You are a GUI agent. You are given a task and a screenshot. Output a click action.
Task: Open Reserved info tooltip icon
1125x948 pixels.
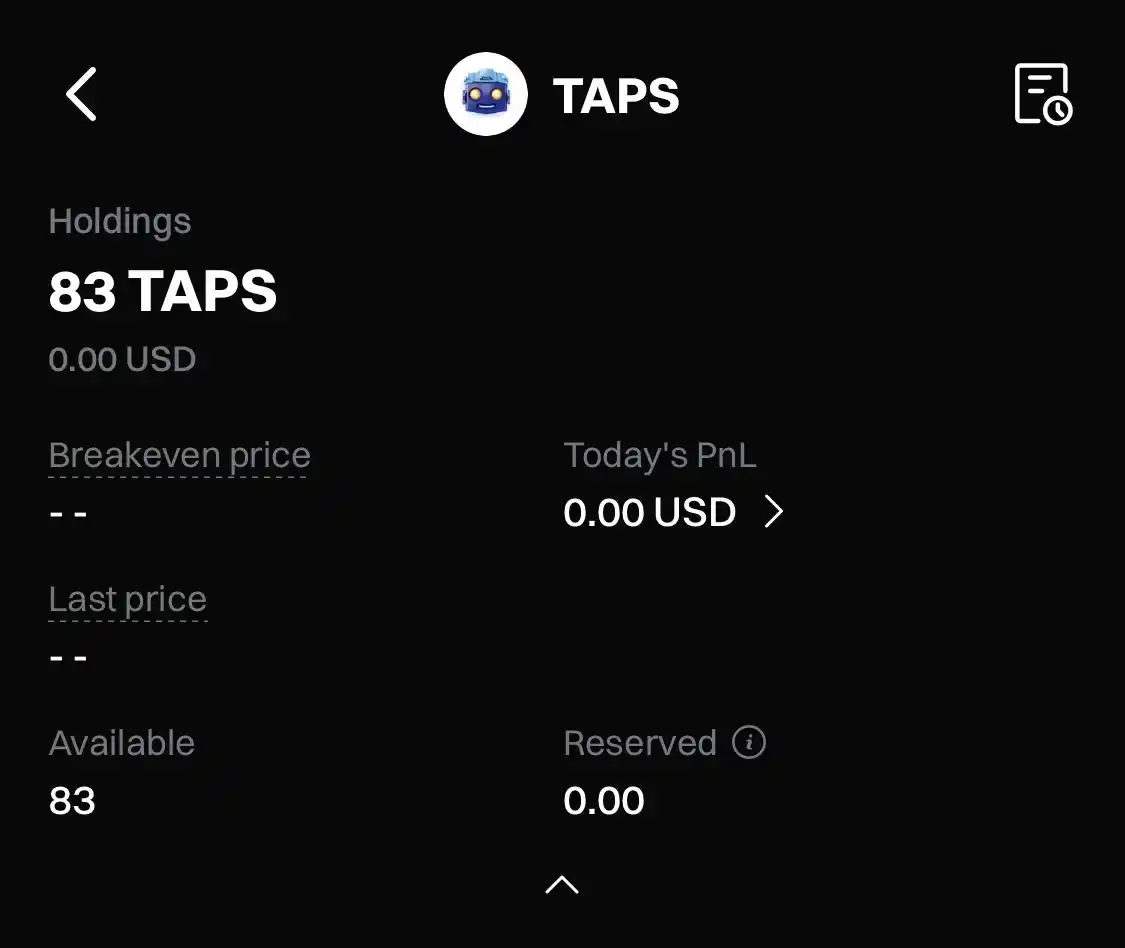click(749, 741)
